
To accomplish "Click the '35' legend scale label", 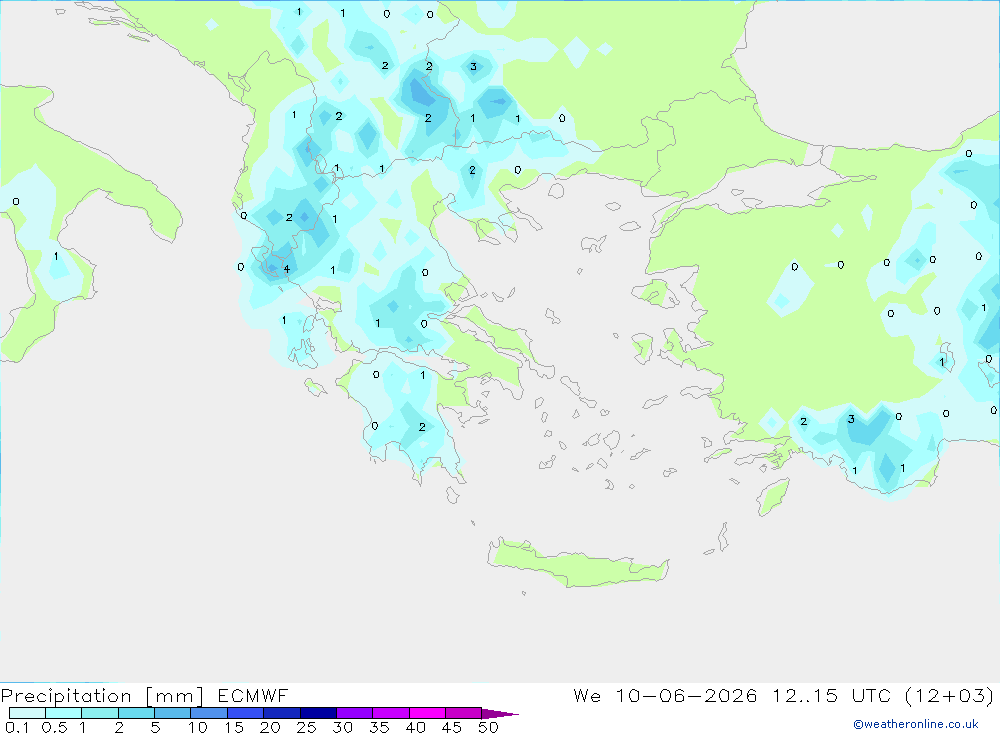I will coord(379,727).
